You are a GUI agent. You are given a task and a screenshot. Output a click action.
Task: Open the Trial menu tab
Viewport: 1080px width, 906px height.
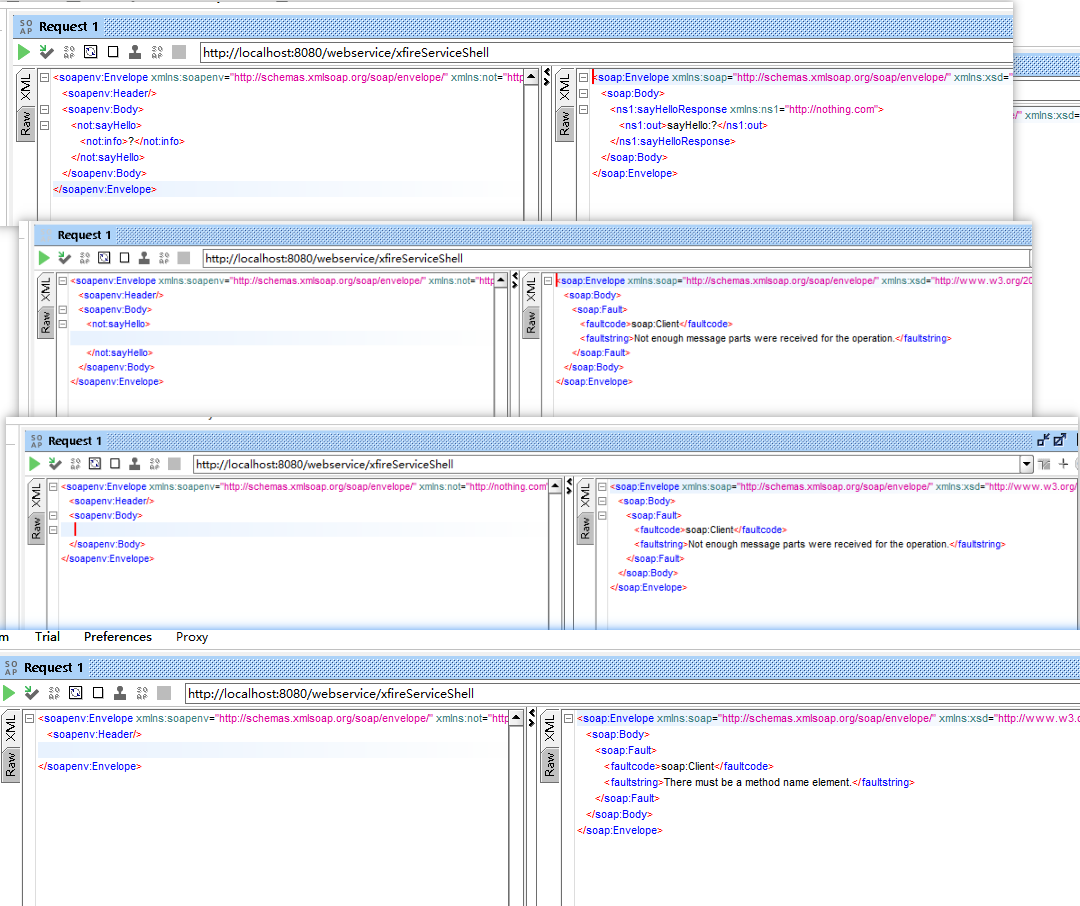tap(48, 637)
